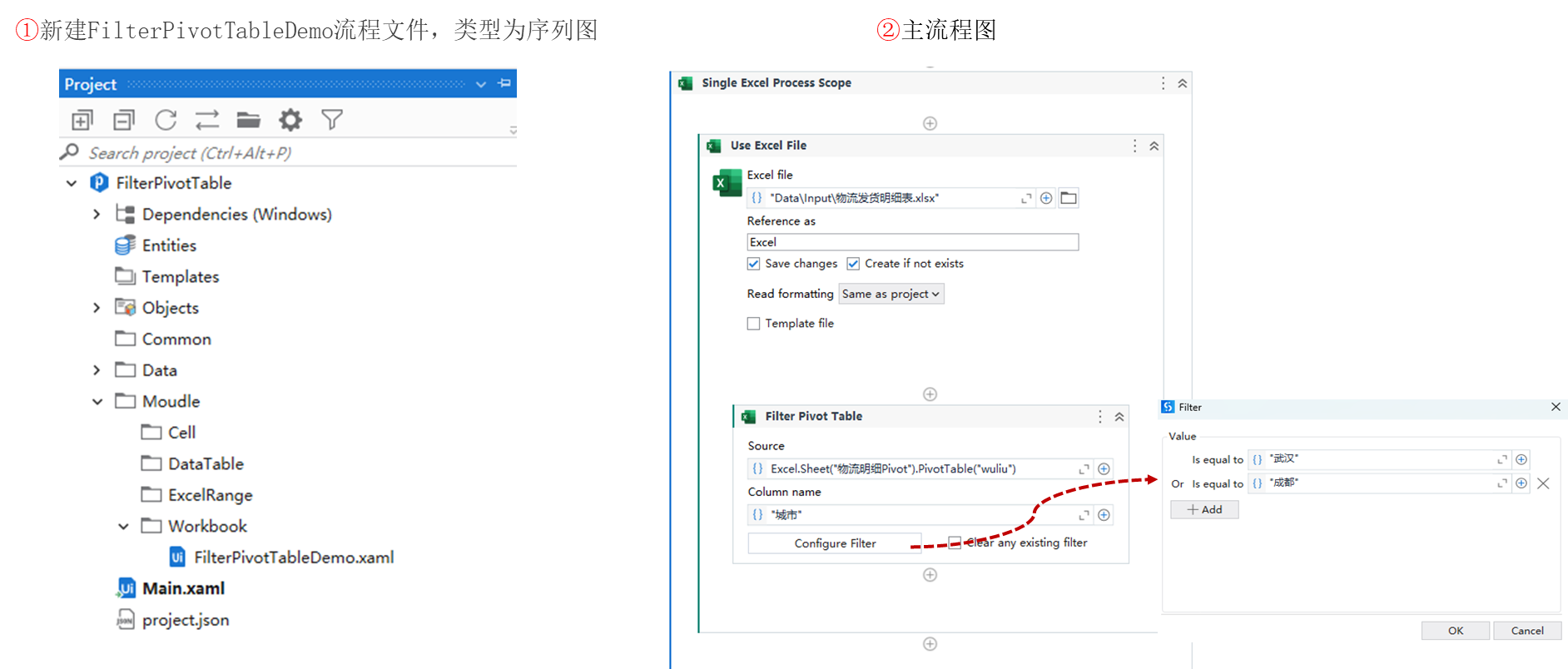Click Collapse All icon in Project toolbar
Viewport: 1568px width, 669px height.
pyautogui.click(x=124, y=121)
